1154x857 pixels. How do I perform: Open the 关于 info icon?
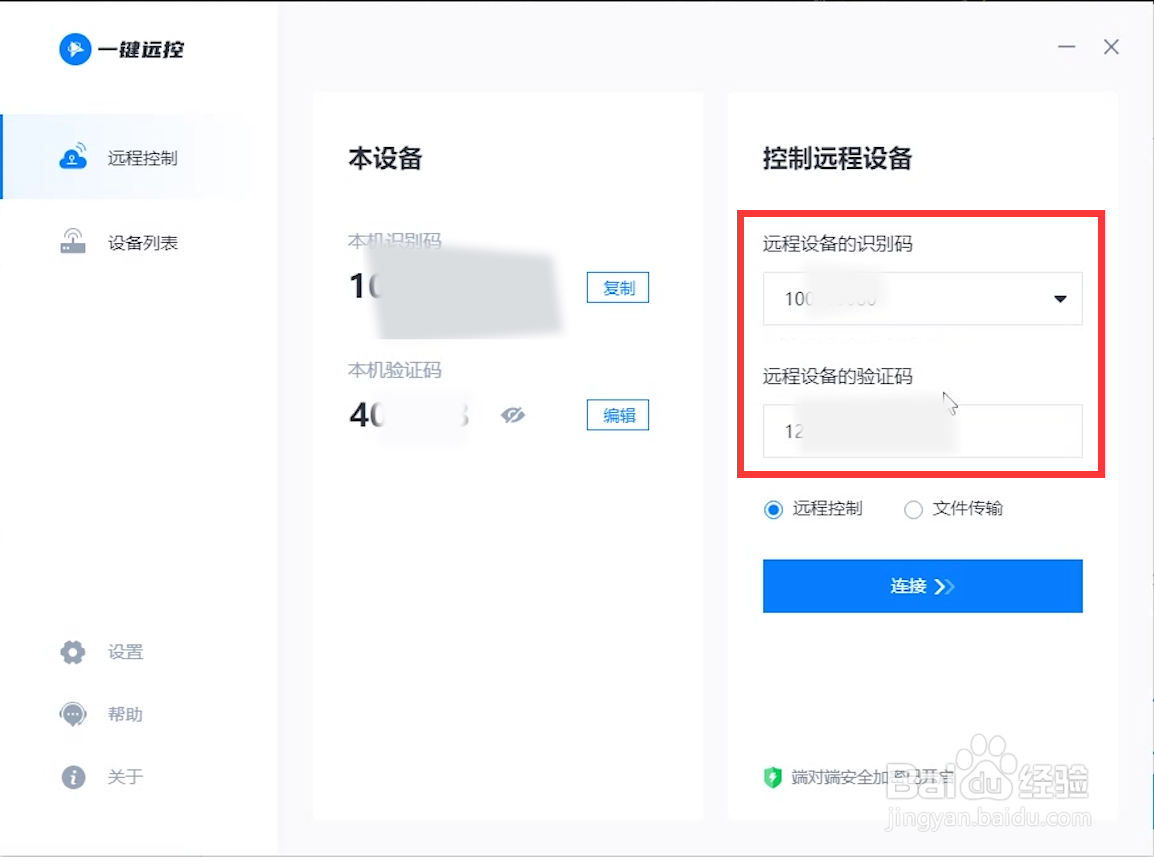[x=72, y=777]
